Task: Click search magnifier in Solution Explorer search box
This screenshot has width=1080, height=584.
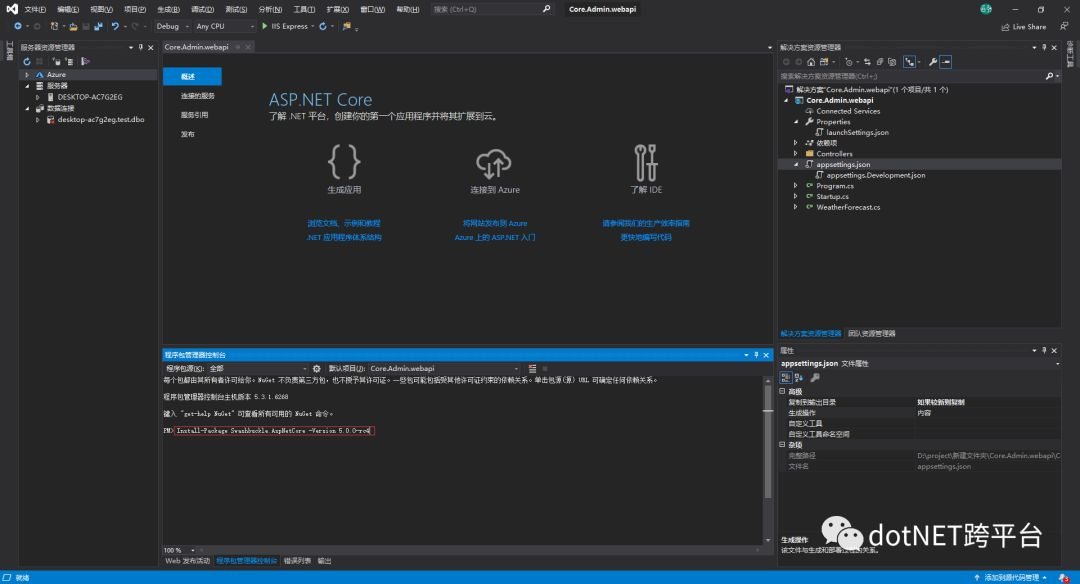Action: click(x=1049, y=76)
